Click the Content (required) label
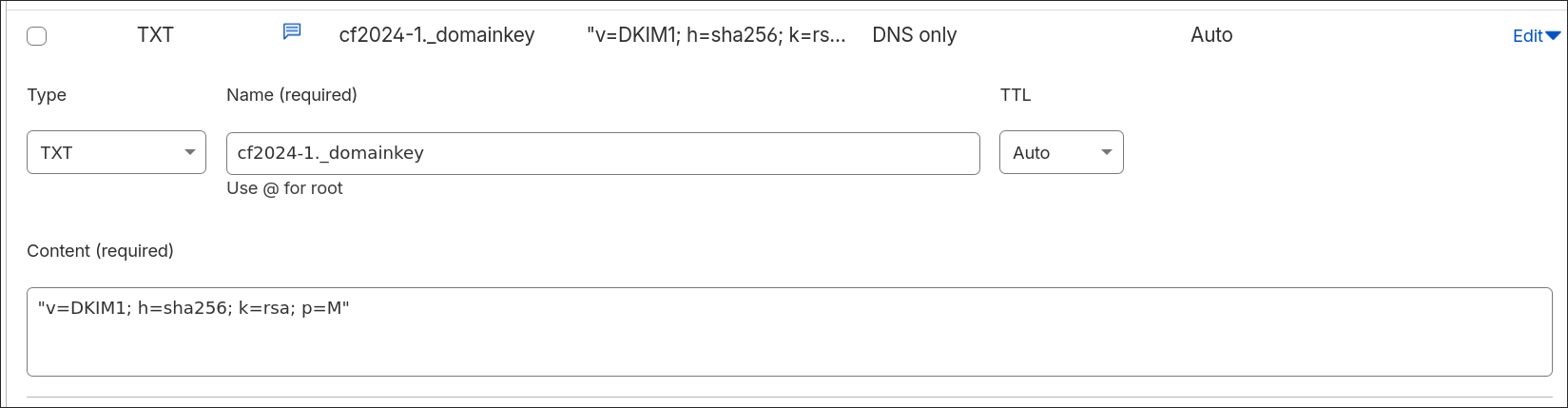The height and width of the screenshot is (408, 1568). coord(100,251)
